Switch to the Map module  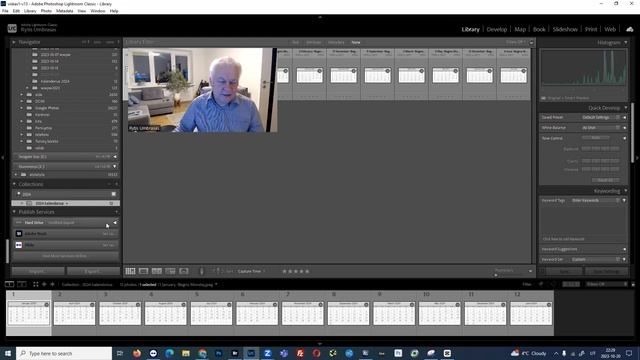tap(520, 29)
